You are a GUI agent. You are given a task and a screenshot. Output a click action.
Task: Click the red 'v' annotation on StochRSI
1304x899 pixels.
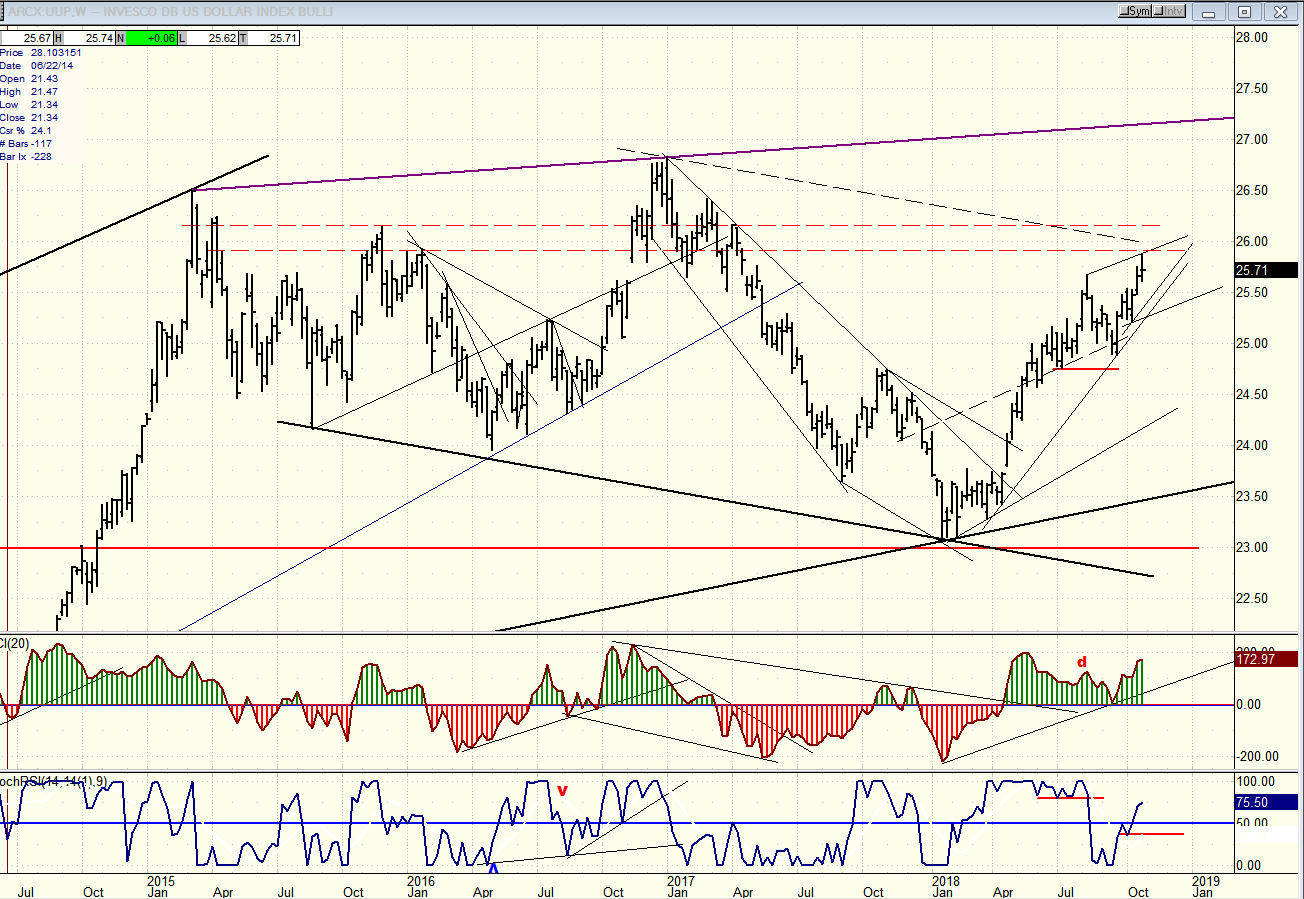pyautogui.click(x=562, y=790)
